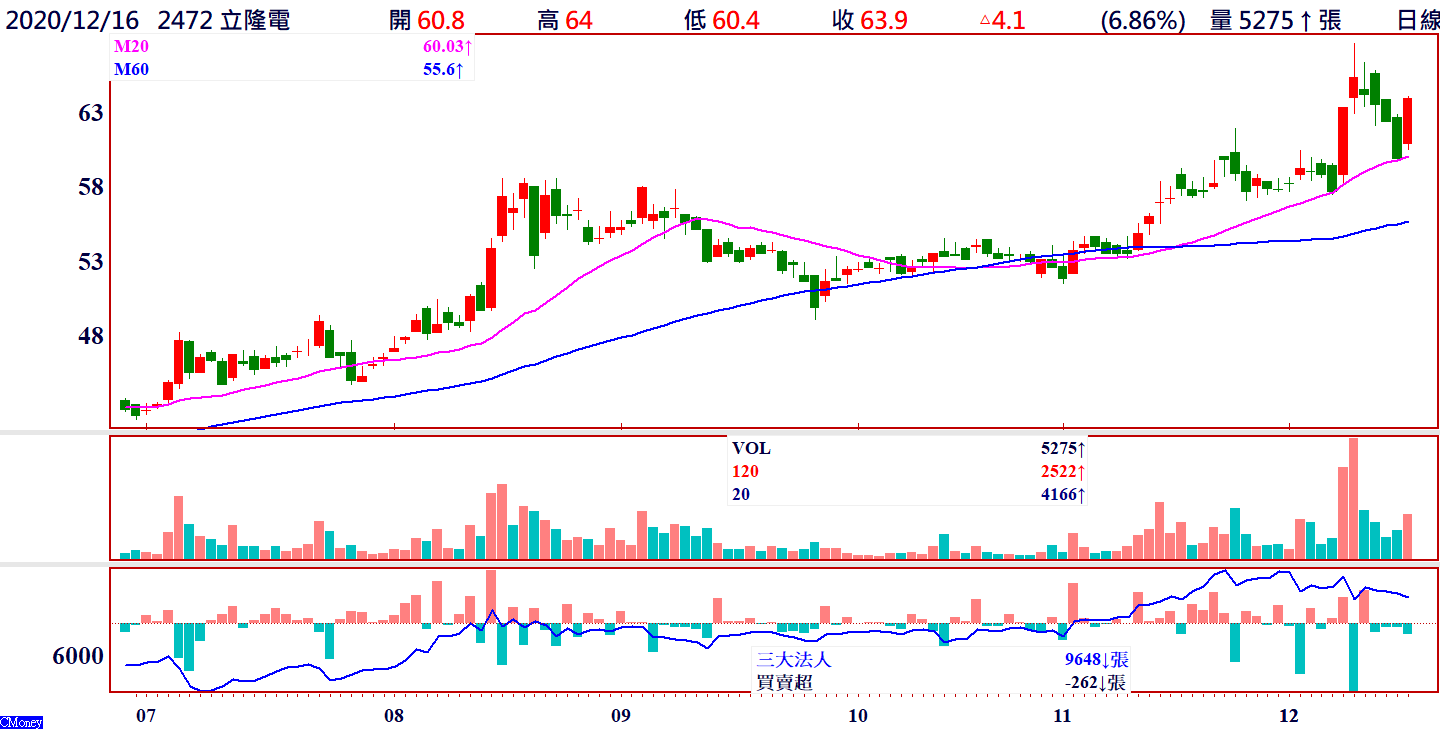Viewport: 1440px width, 750px height.
Task: Click the 120 volume average legend entry
Action: (x=745, y=471)
